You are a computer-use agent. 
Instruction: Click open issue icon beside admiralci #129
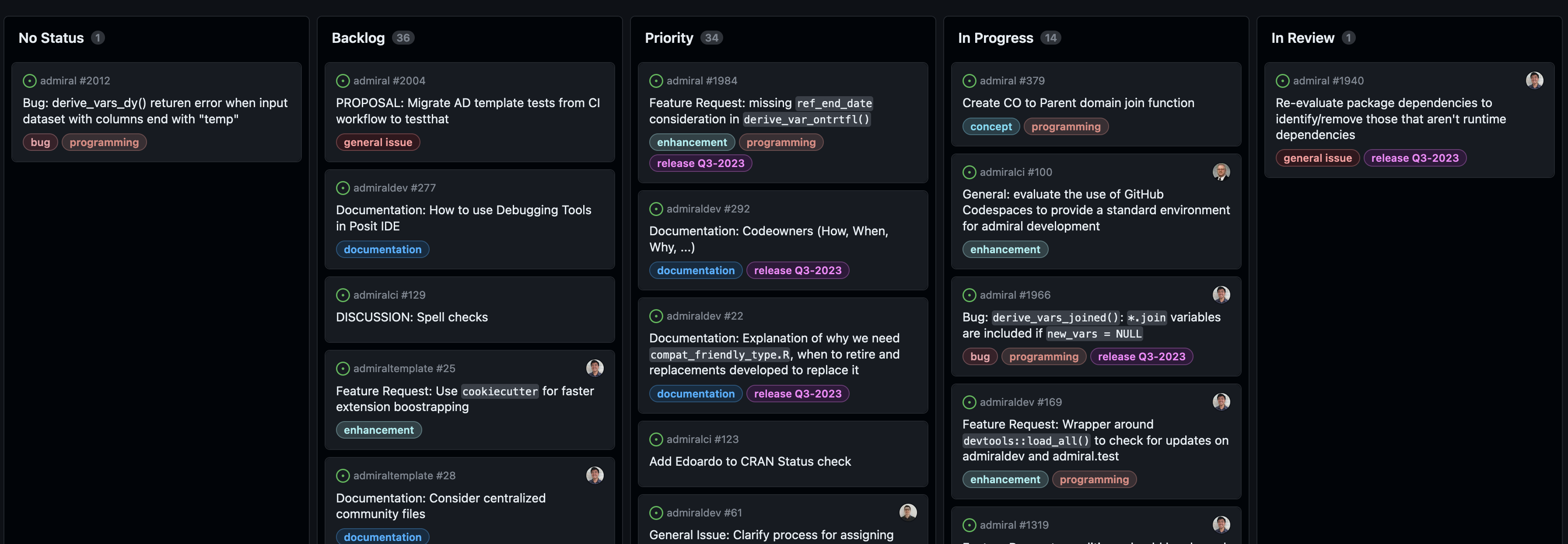point(343,294)
